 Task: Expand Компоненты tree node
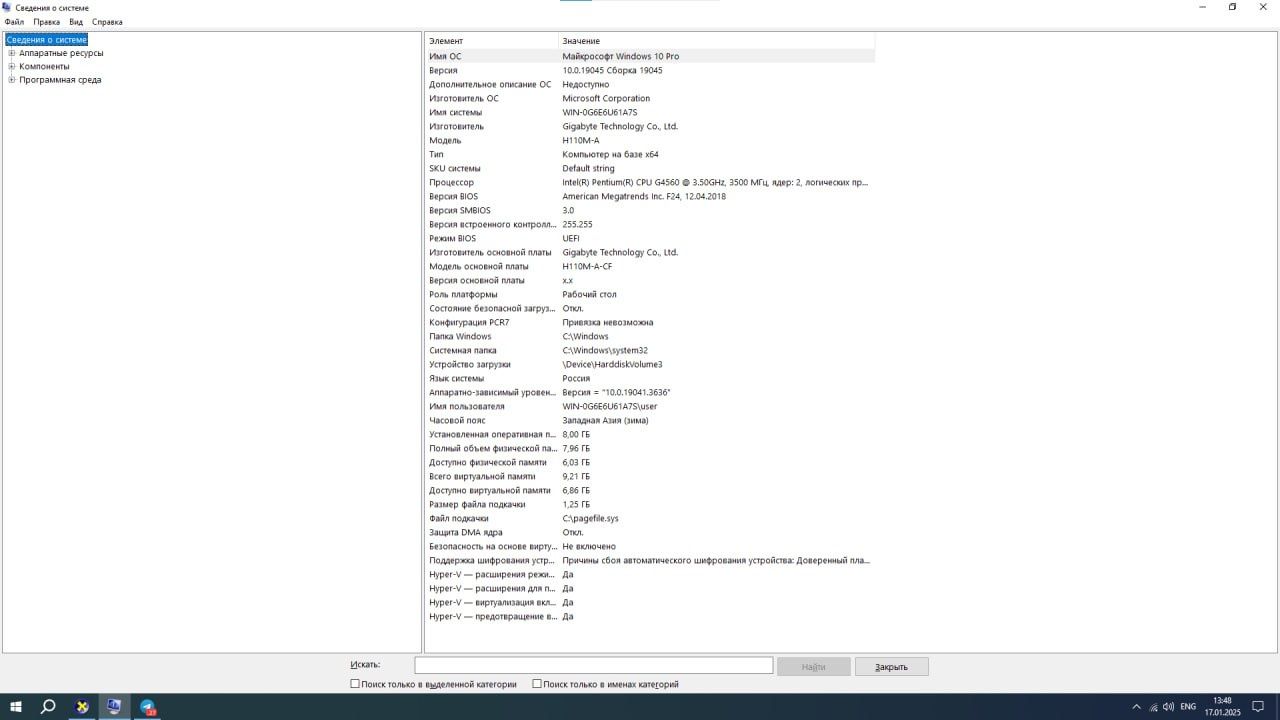pyautogui.click(x=12, y=66)
